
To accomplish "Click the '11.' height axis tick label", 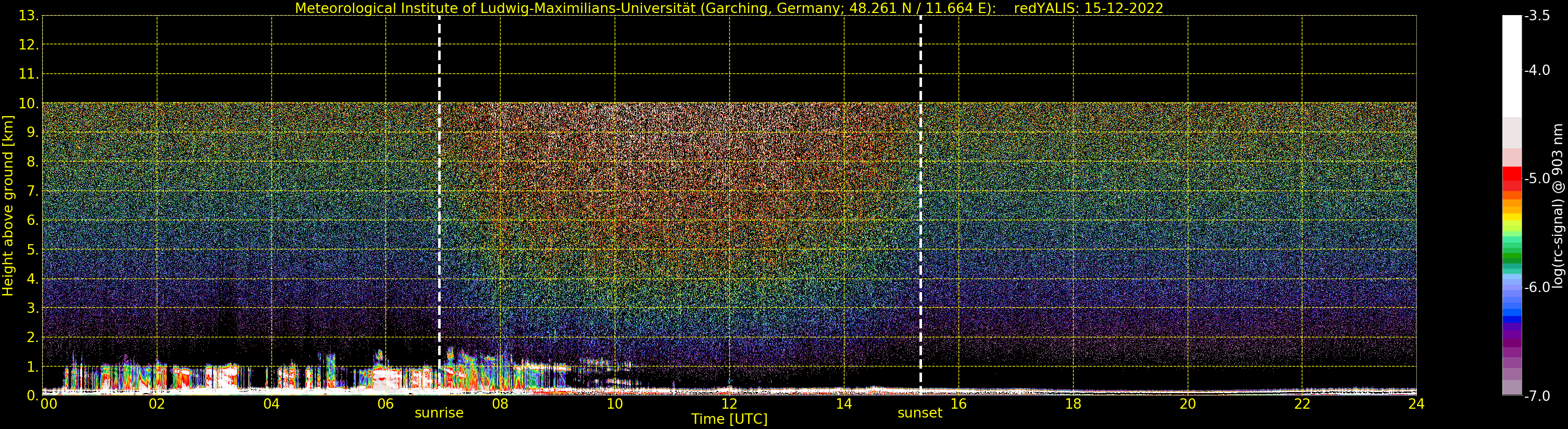I will (x=29, y=74).
